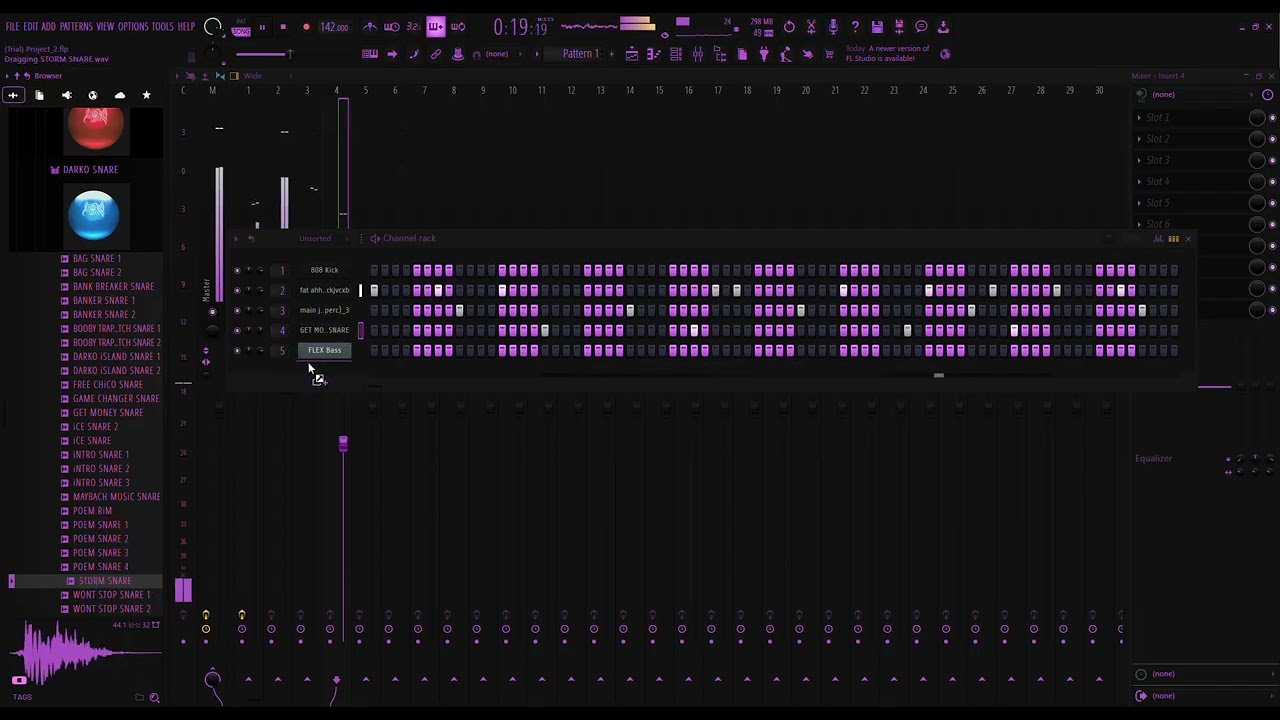This screenshot has width=1280, height=720.
Task: Click the record button
Action: (x=306, y=27)
